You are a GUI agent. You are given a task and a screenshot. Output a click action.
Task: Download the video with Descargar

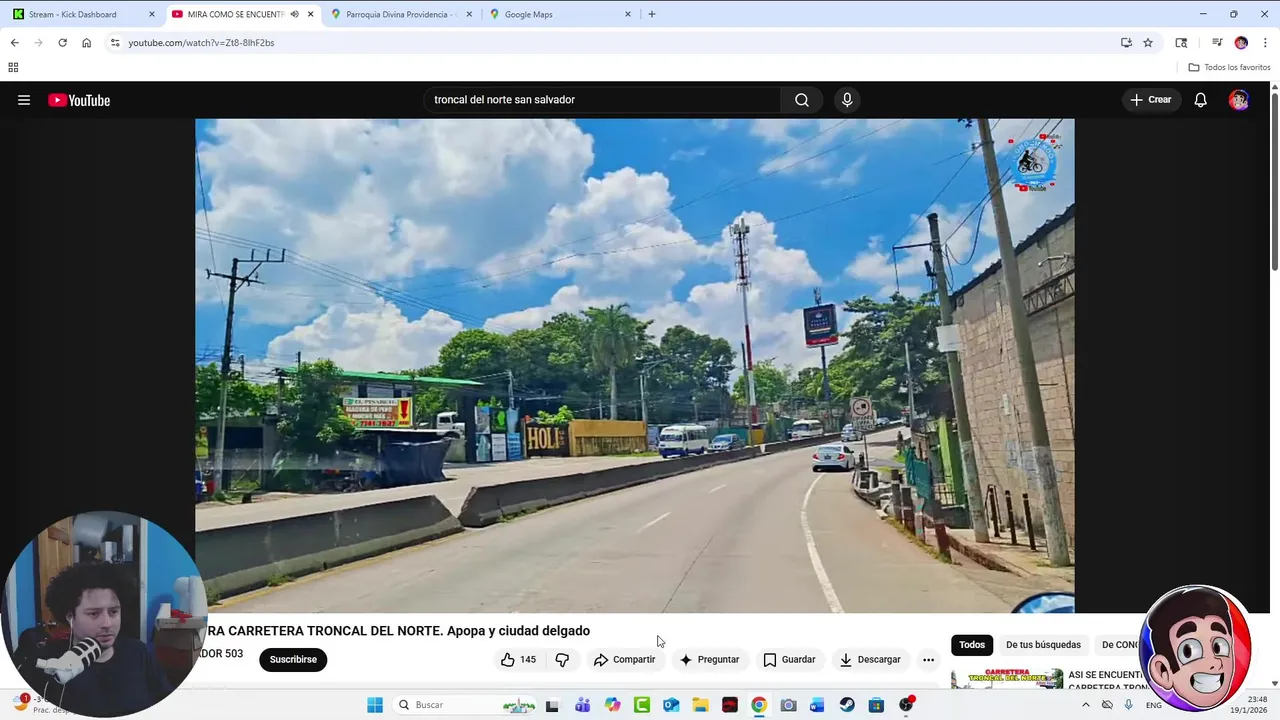pyautogui.click(x=870, y=660)
